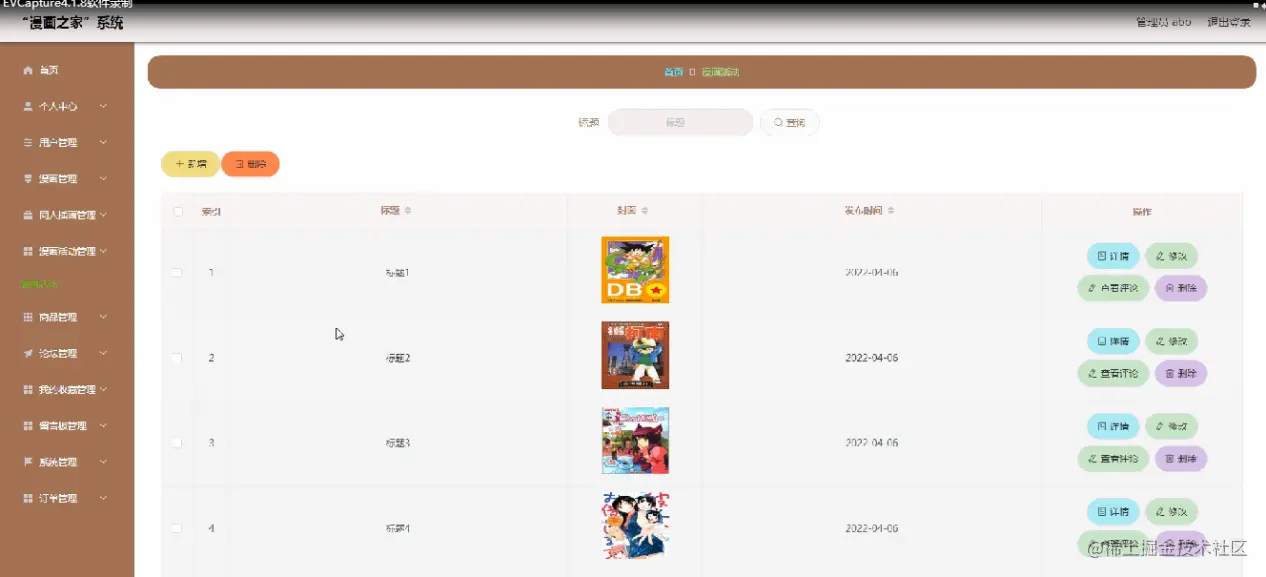Click 退出登录 in the top right
The height and width of the screenshot is (577, 1266).
[1229, 22]
